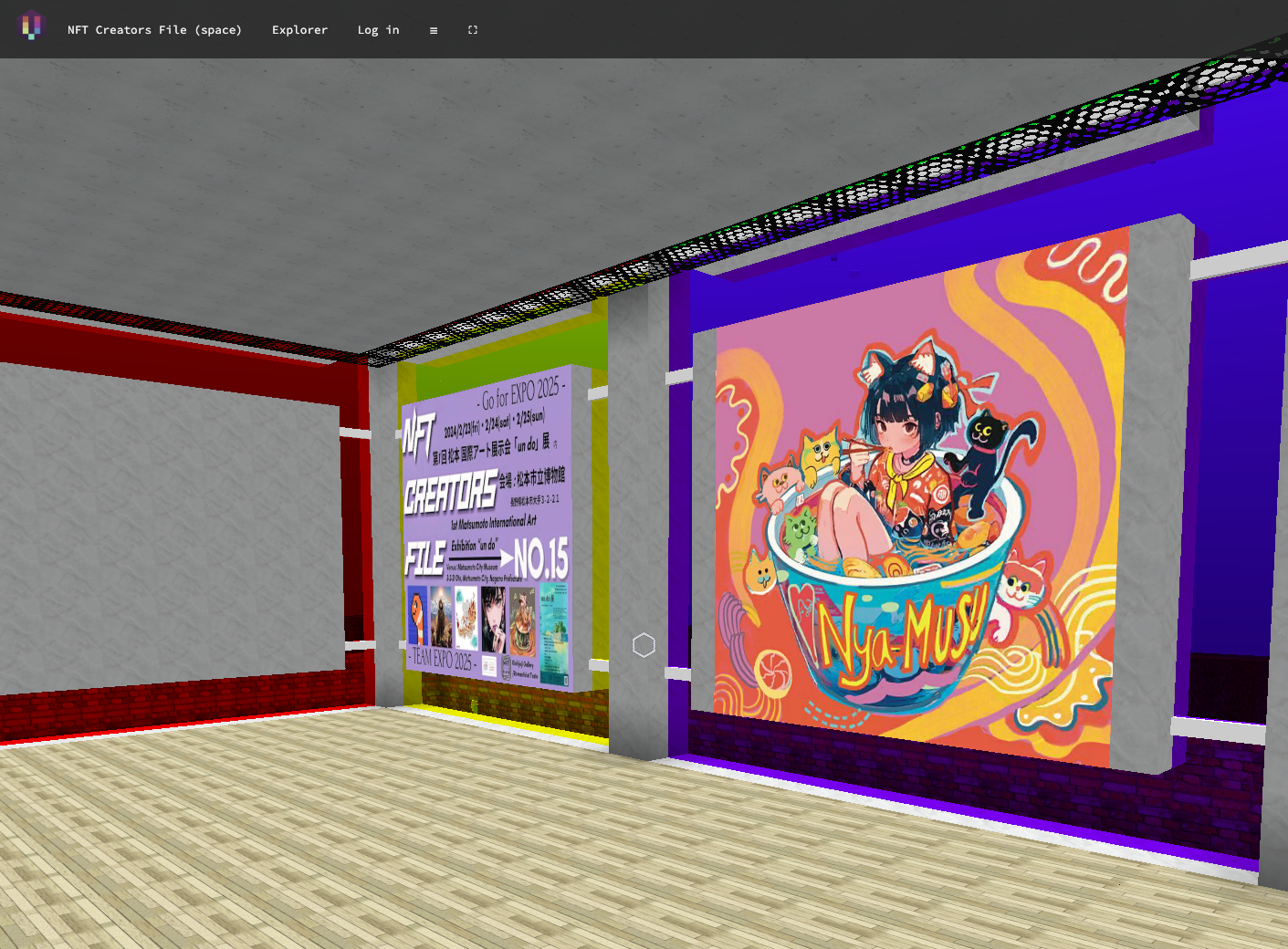Image resolution: width=1288 pixels, height=949 pixels.
Task: Click the Nya-Musu ramen cat artwork
Action: coord(921,497)
